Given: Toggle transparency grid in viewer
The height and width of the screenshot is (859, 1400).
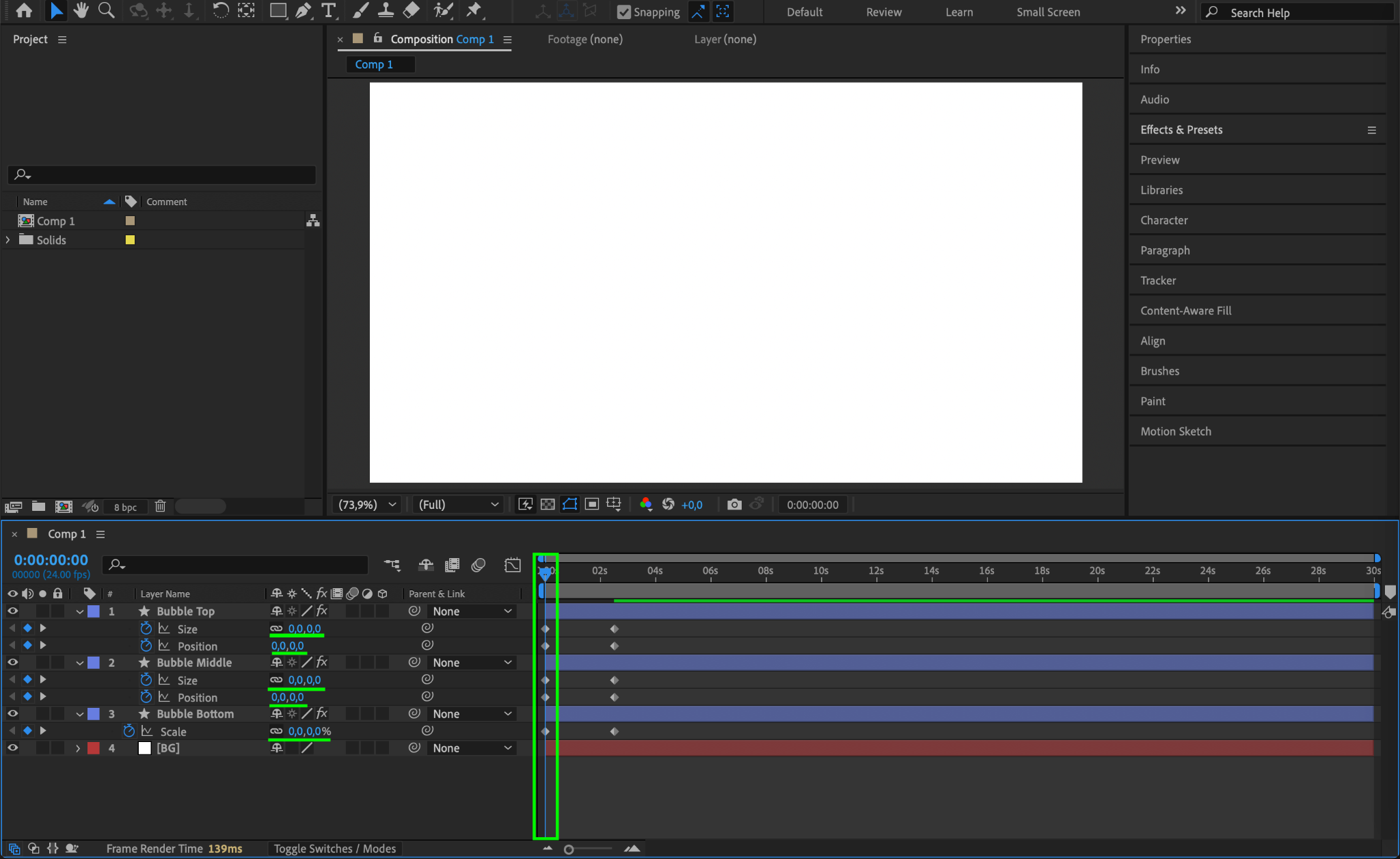Looking at the screenshot, I should click(548, 504).
